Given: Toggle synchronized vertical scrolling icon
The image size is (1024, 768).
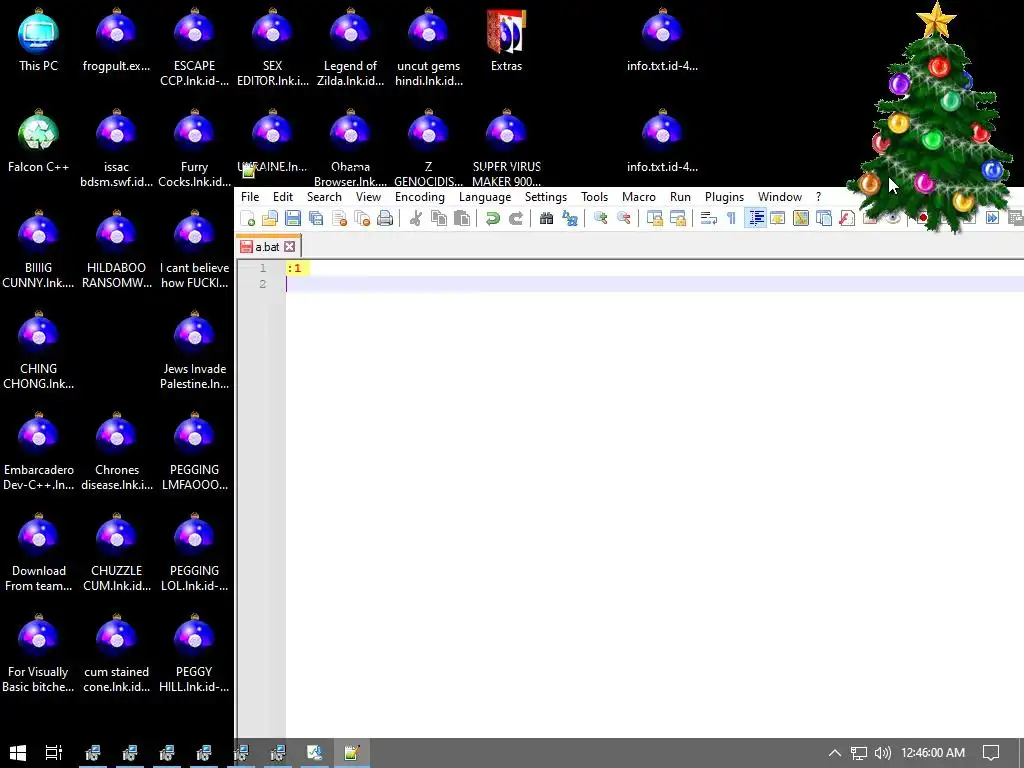Looking at the screenshot, I should (x=654, y=218).
